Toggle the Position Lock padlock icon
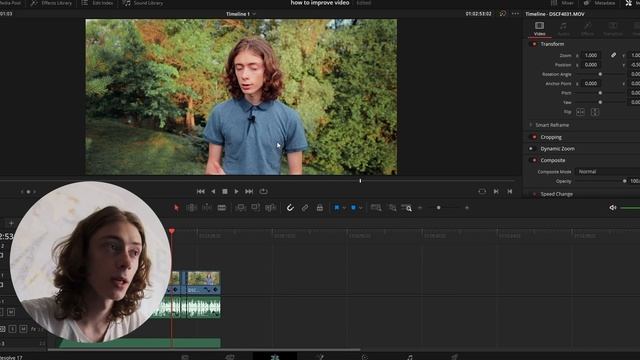This screenshot has width=640, height=360. point(320,208)
